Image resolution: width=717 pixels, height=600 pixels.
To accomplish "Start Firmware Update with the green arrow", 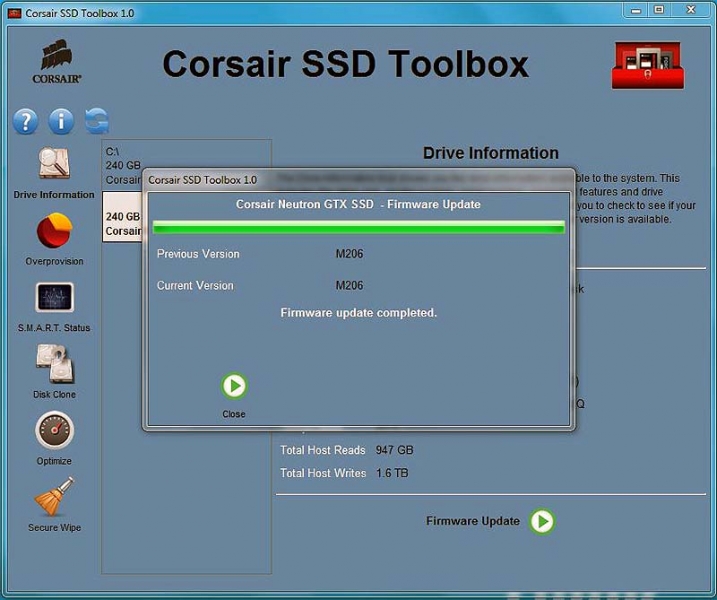I will click(542, 521).
